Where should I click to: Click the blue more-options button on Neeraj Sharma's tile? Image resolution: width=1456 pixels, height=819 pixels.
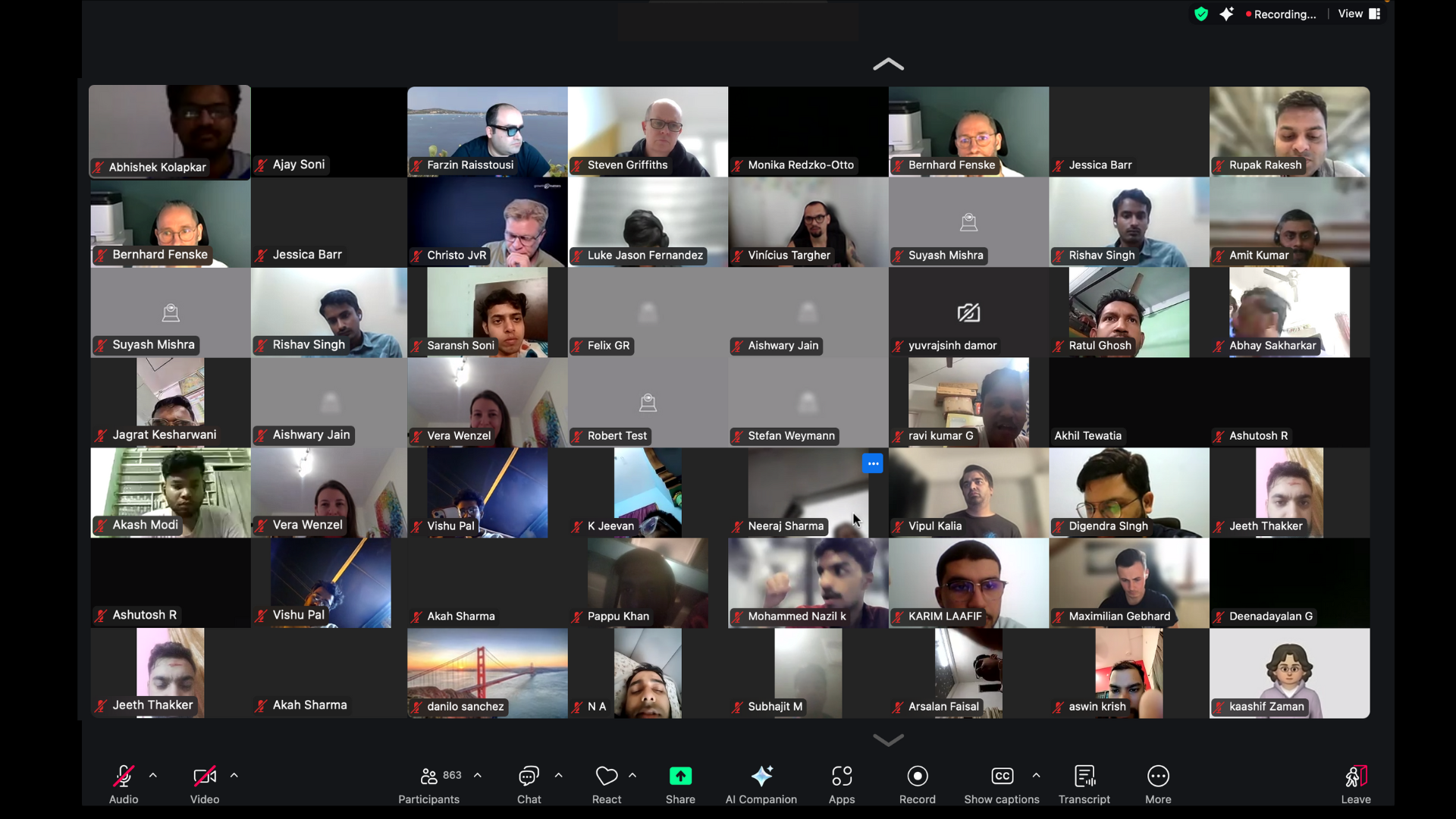point(873,463)
